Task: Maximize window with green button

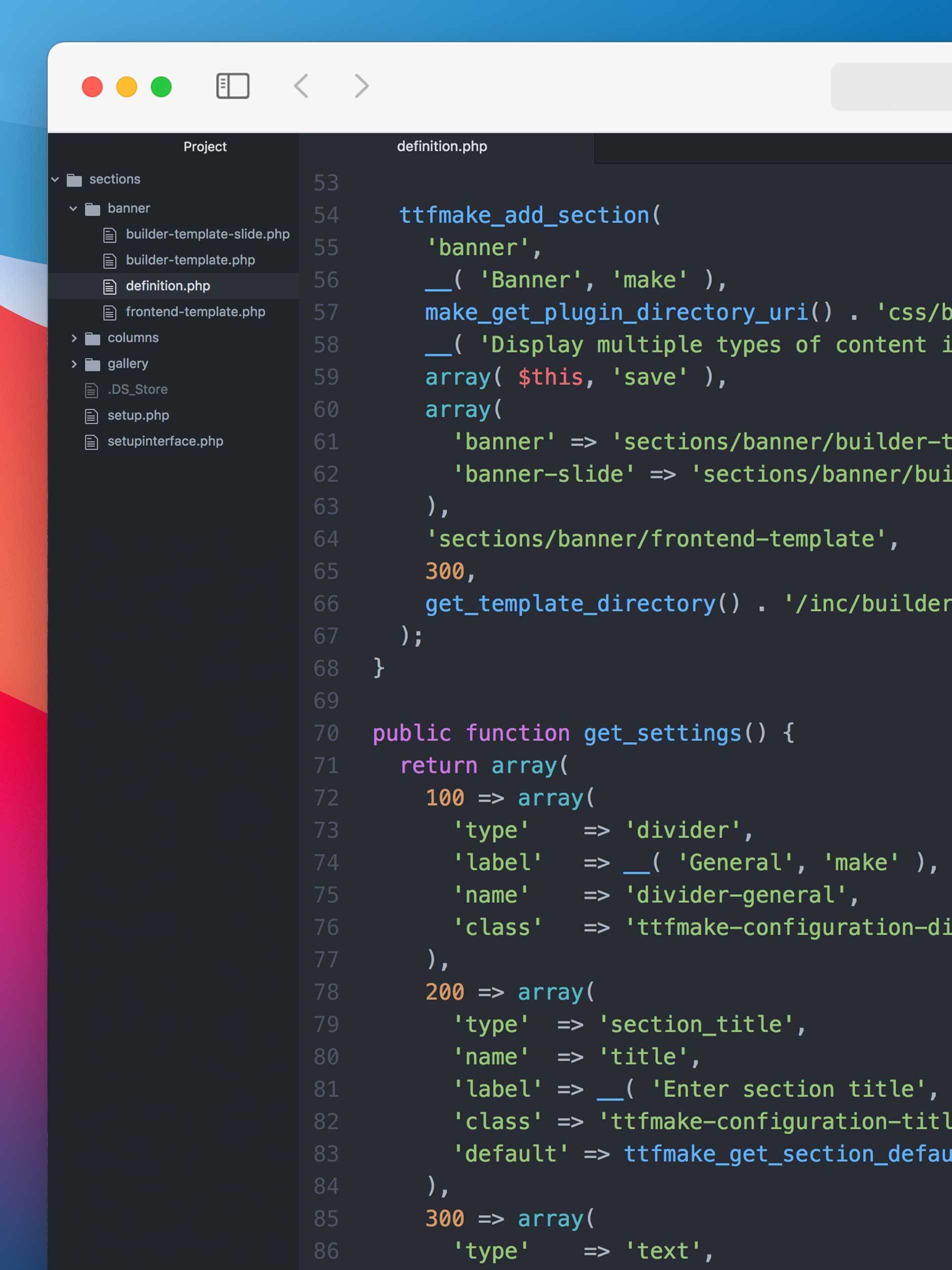Action: [161, 87]
